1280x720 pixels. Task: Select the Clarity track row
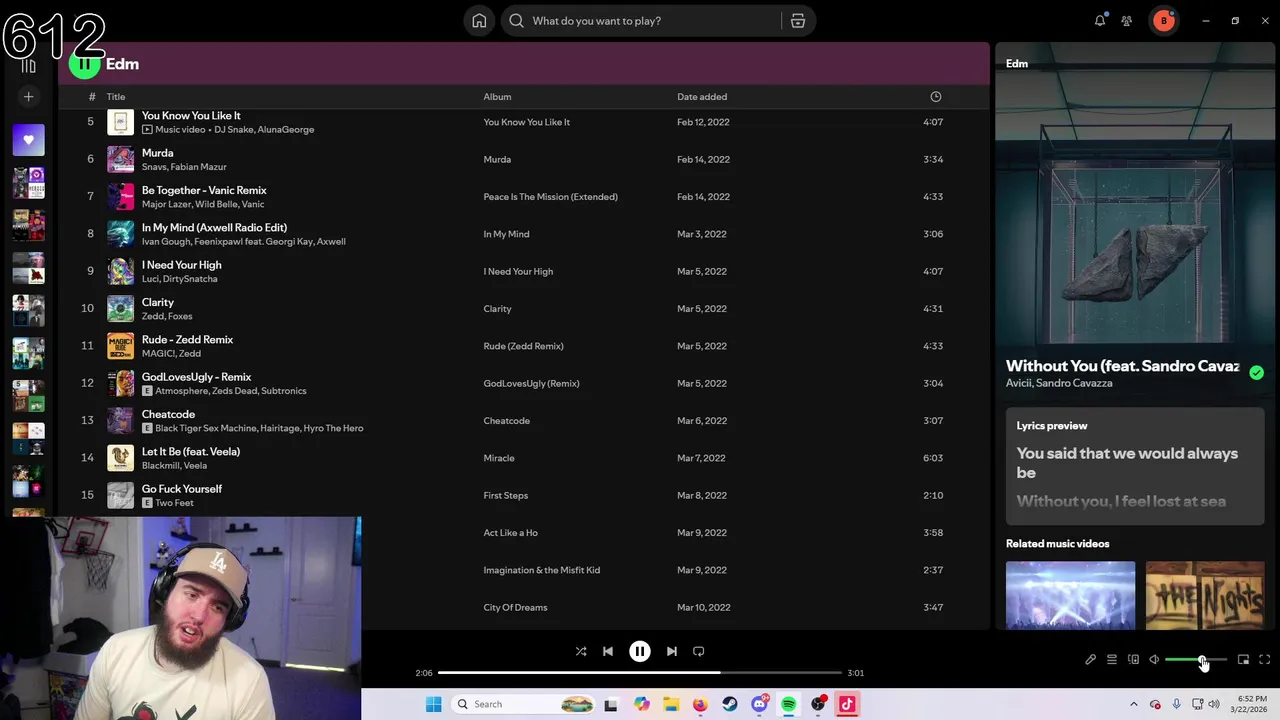525,309
